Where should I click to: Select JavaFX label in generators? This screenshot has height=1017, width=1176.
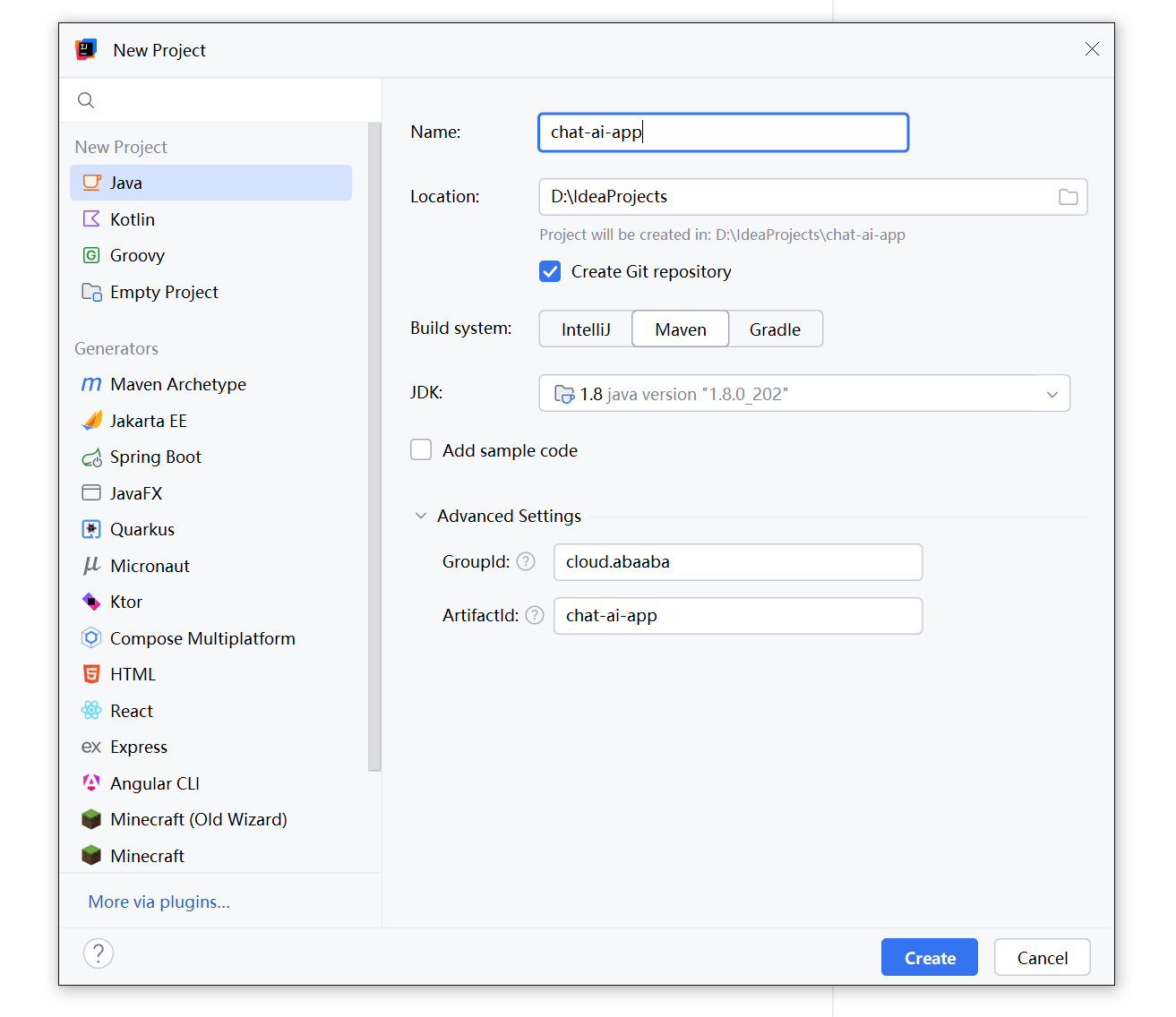(136, 493)
